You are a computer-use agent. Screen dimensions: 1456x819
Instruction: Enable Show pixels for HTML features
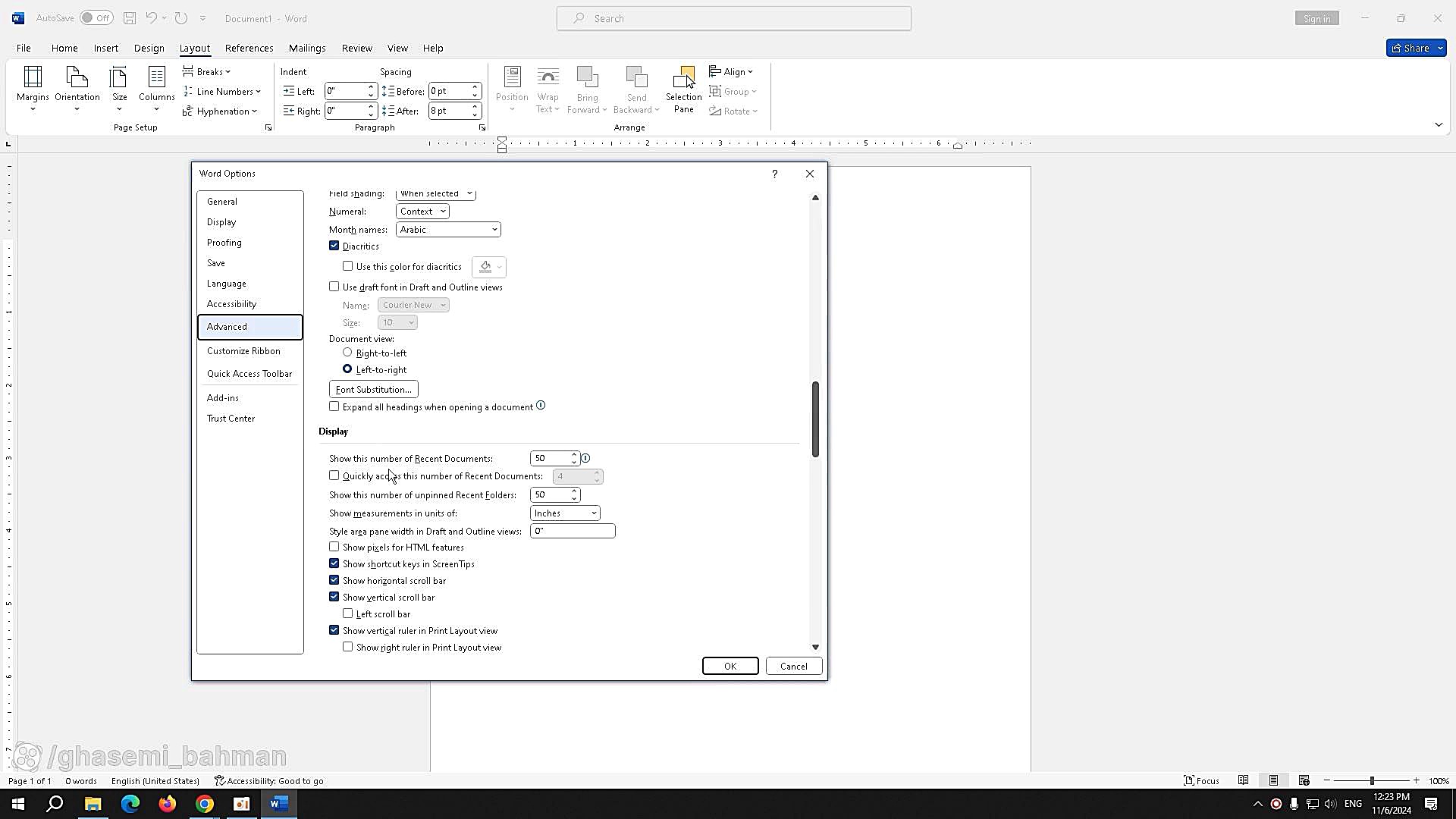(x=334, y=547)
